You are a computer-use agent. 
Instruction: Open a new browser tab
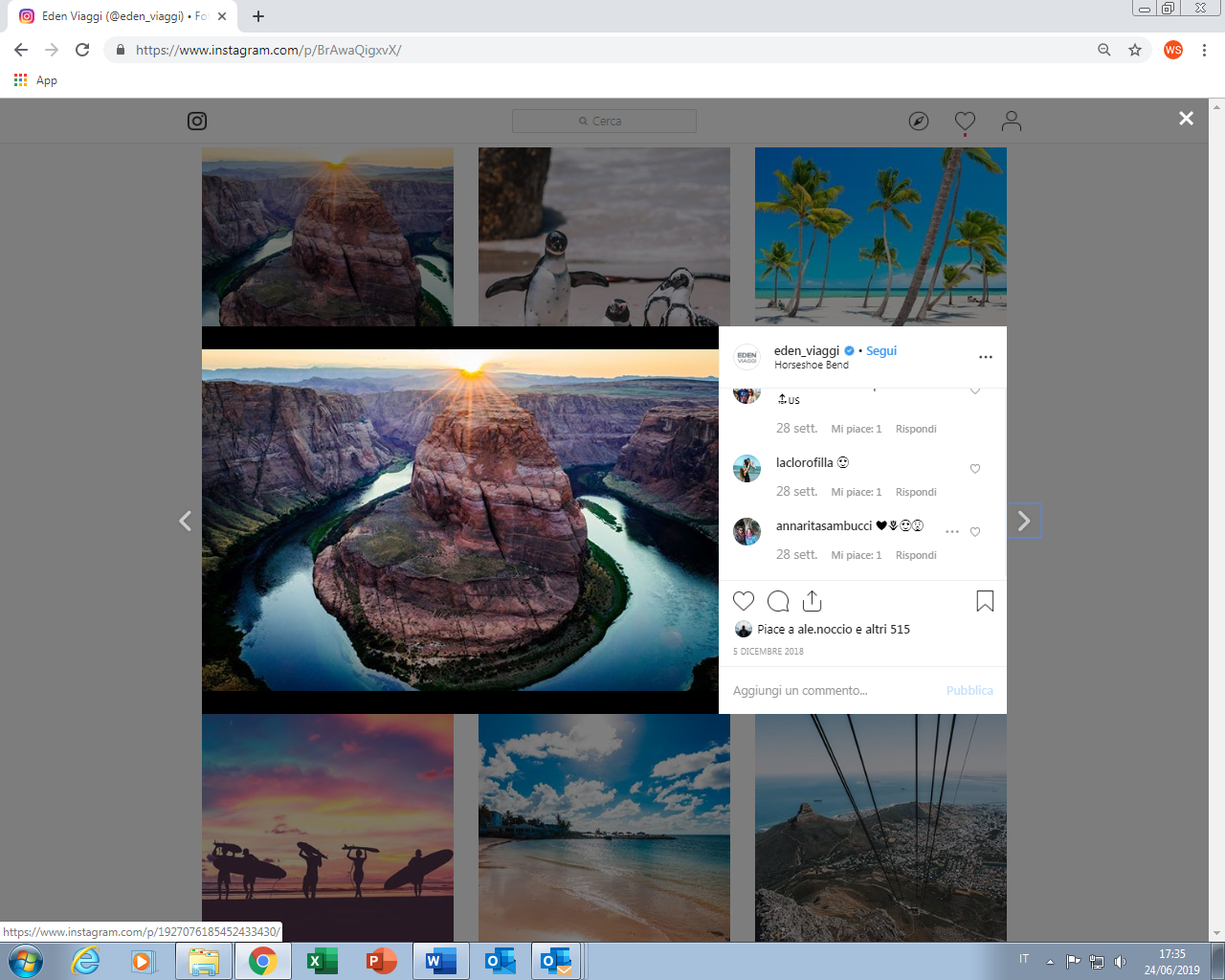258,16
